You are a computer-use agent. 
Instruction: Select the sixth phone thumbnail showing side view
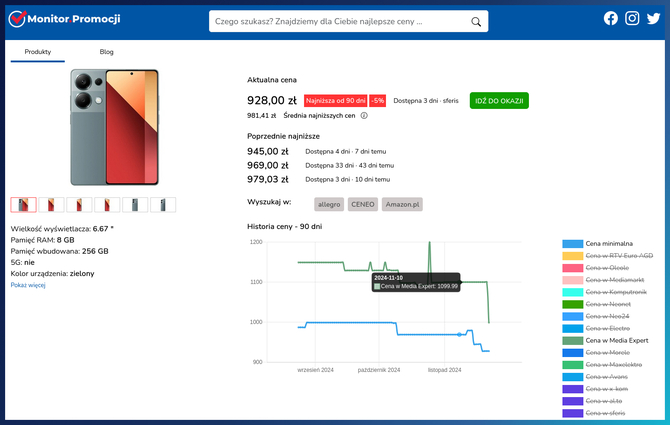[163, 205]
